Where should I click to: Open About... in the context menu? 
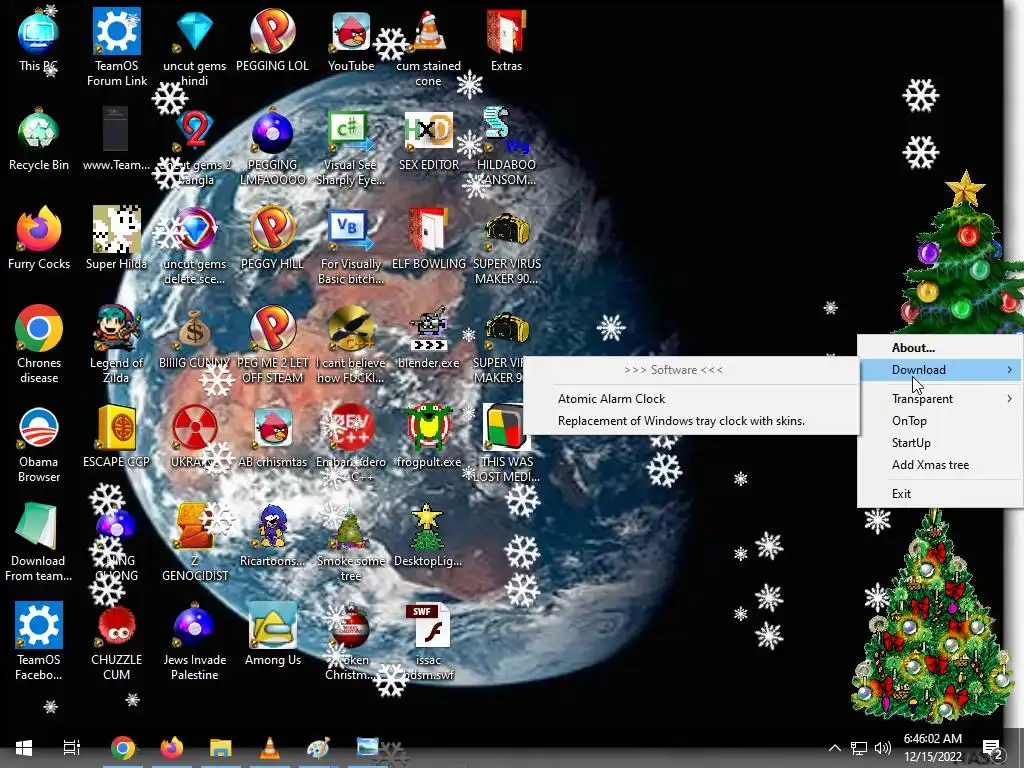pos(940,347)
